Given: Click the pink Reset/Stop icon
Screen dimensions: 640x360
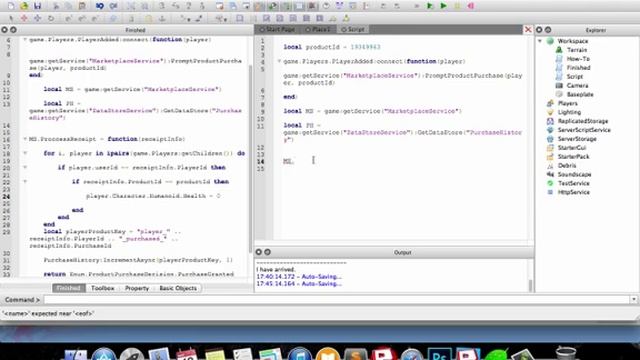Looking at the screenshot, I should [x=471, y=6].
